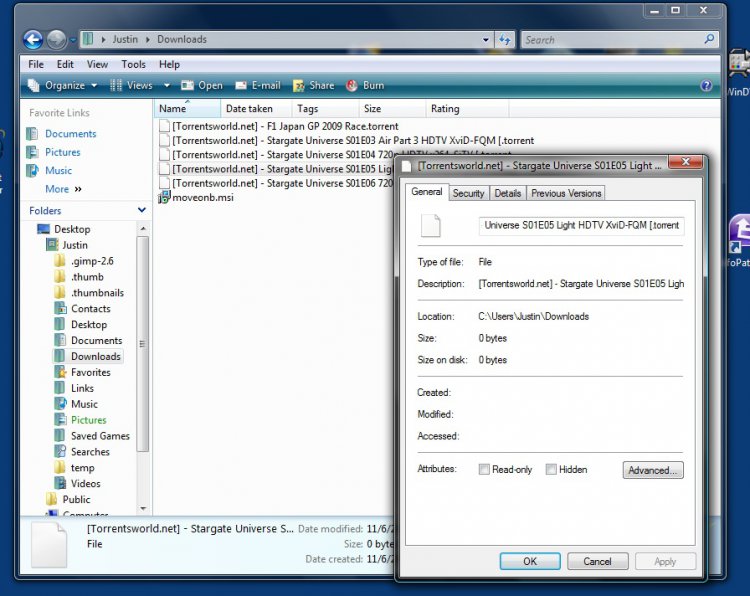Close the Properties dialog with X
The width and height of the screenshot is (750, 596).
(685, 162)
